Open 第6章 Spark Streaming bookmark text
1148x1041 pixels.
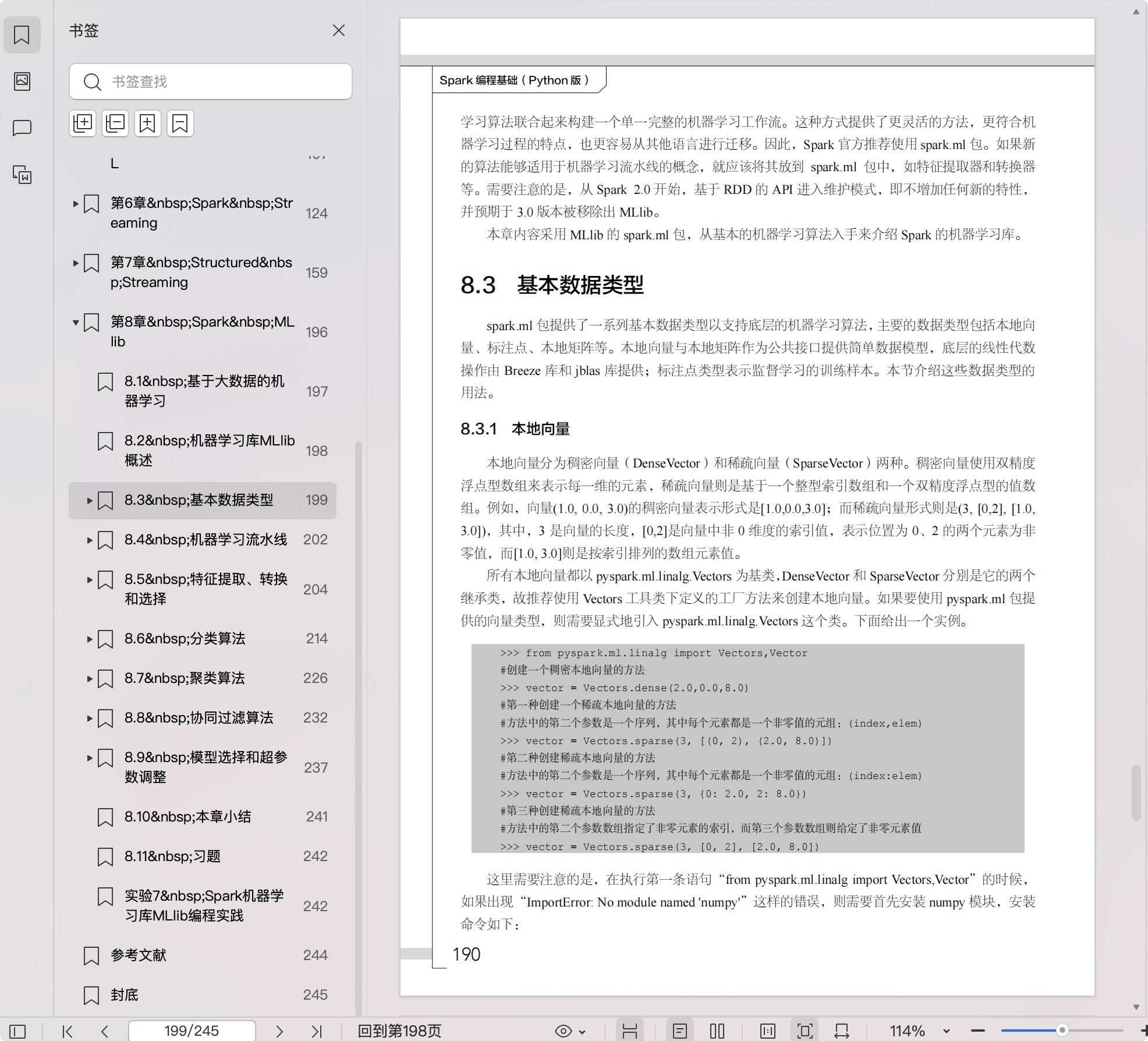click(202, 213)
